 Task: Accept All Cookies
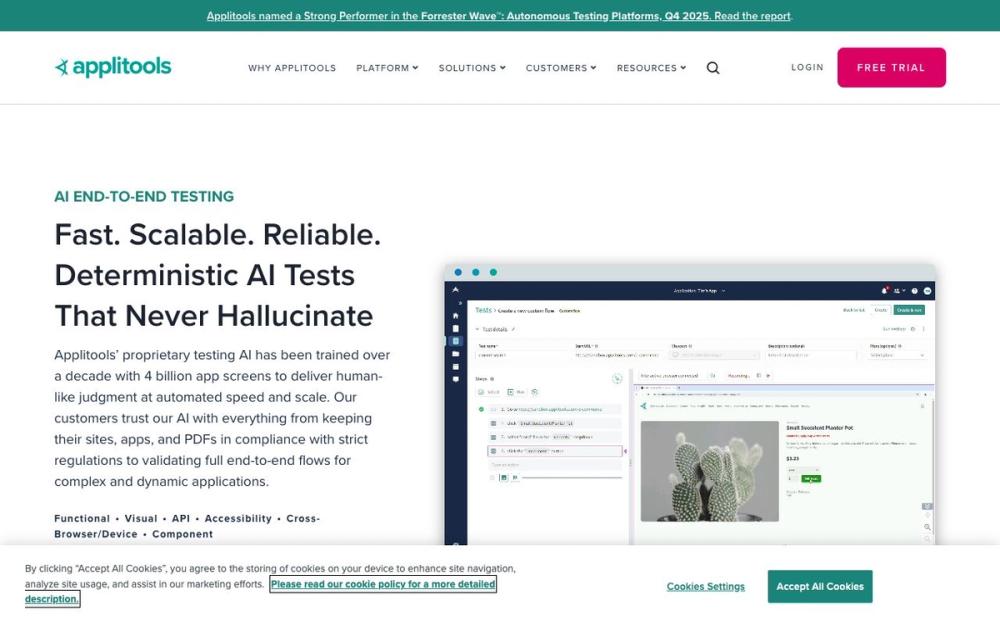pos(820,587)
